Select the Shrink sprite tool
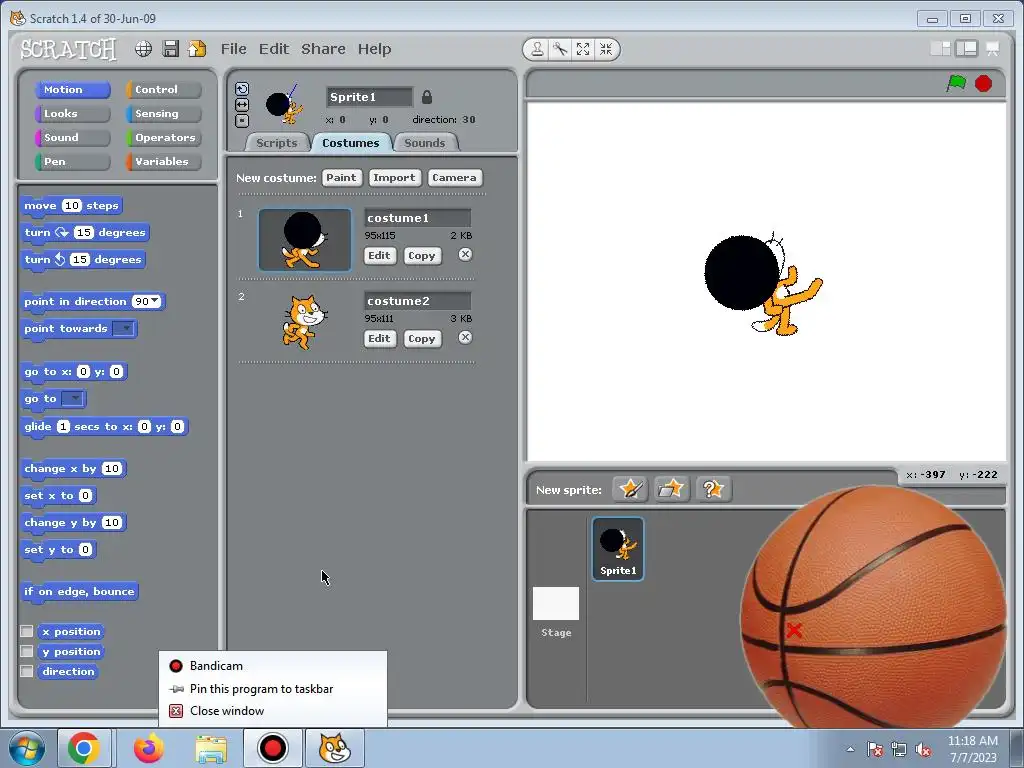This screenshot has width=1024, height=768. [605, 50]
